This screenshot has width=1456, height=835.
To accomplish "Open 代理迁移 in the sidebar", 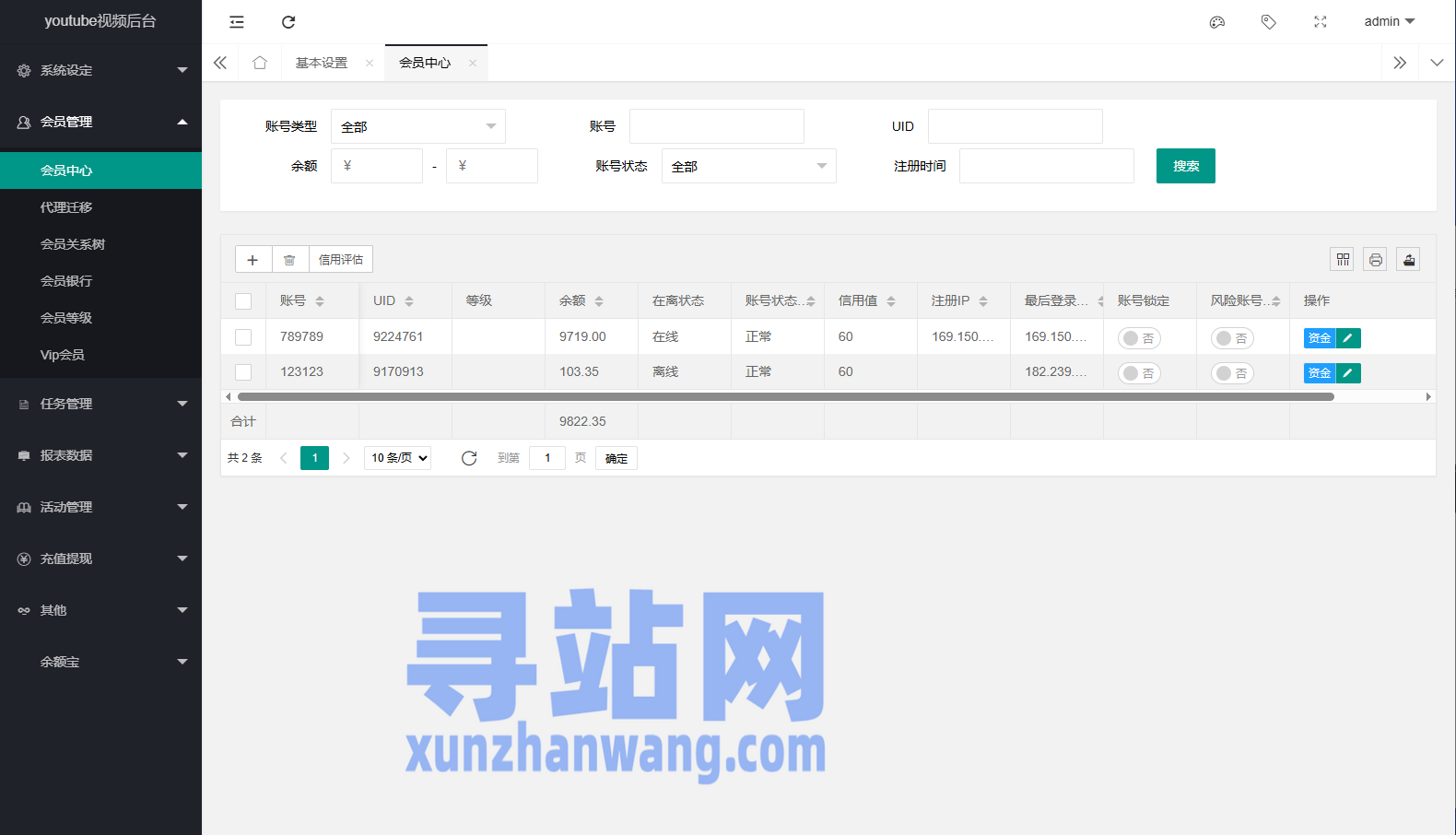I will click(100, 207).
